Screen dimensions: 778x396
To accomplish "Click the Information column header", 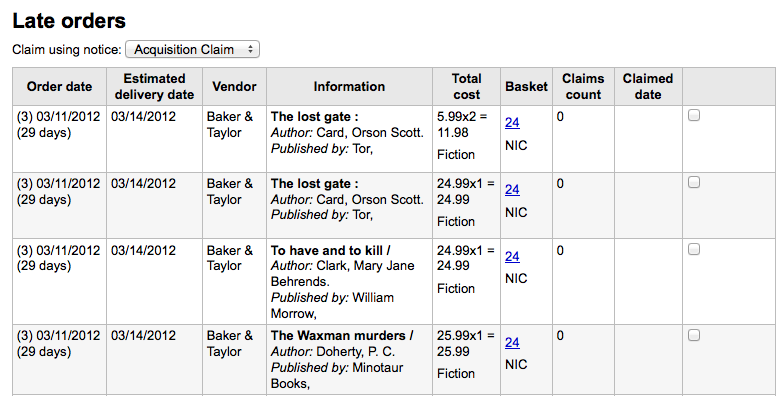I will 349,86.
